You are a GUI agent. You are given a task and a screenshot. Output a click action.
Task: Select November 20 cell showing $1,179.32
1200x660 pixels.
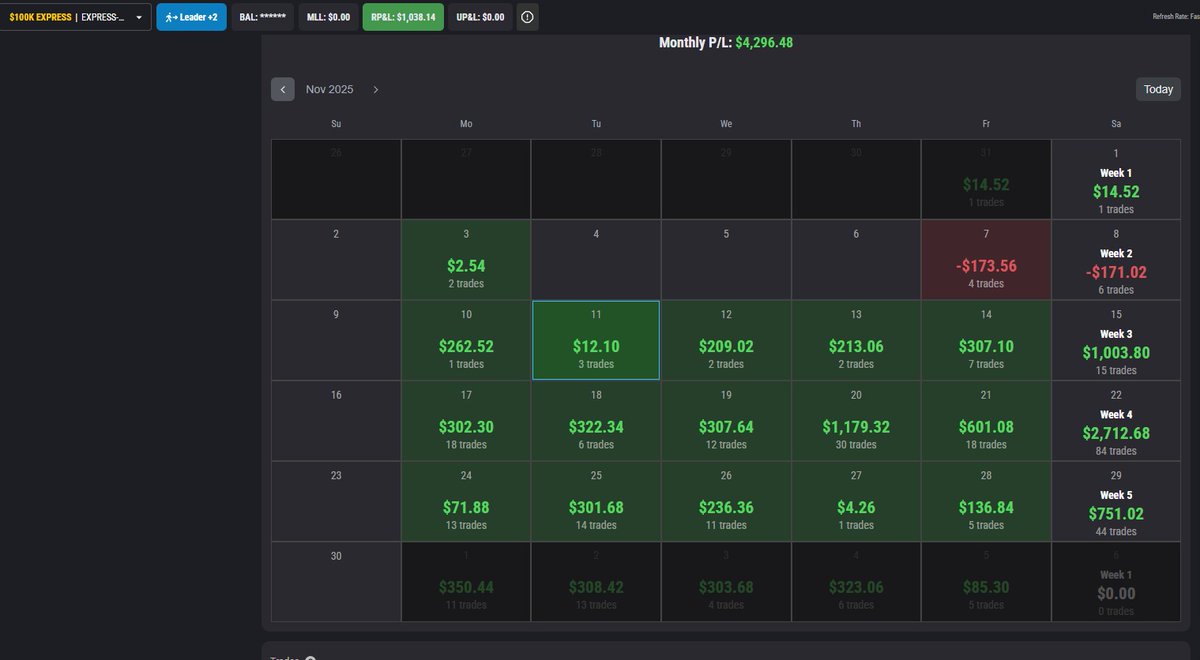[x=856, y=421]
